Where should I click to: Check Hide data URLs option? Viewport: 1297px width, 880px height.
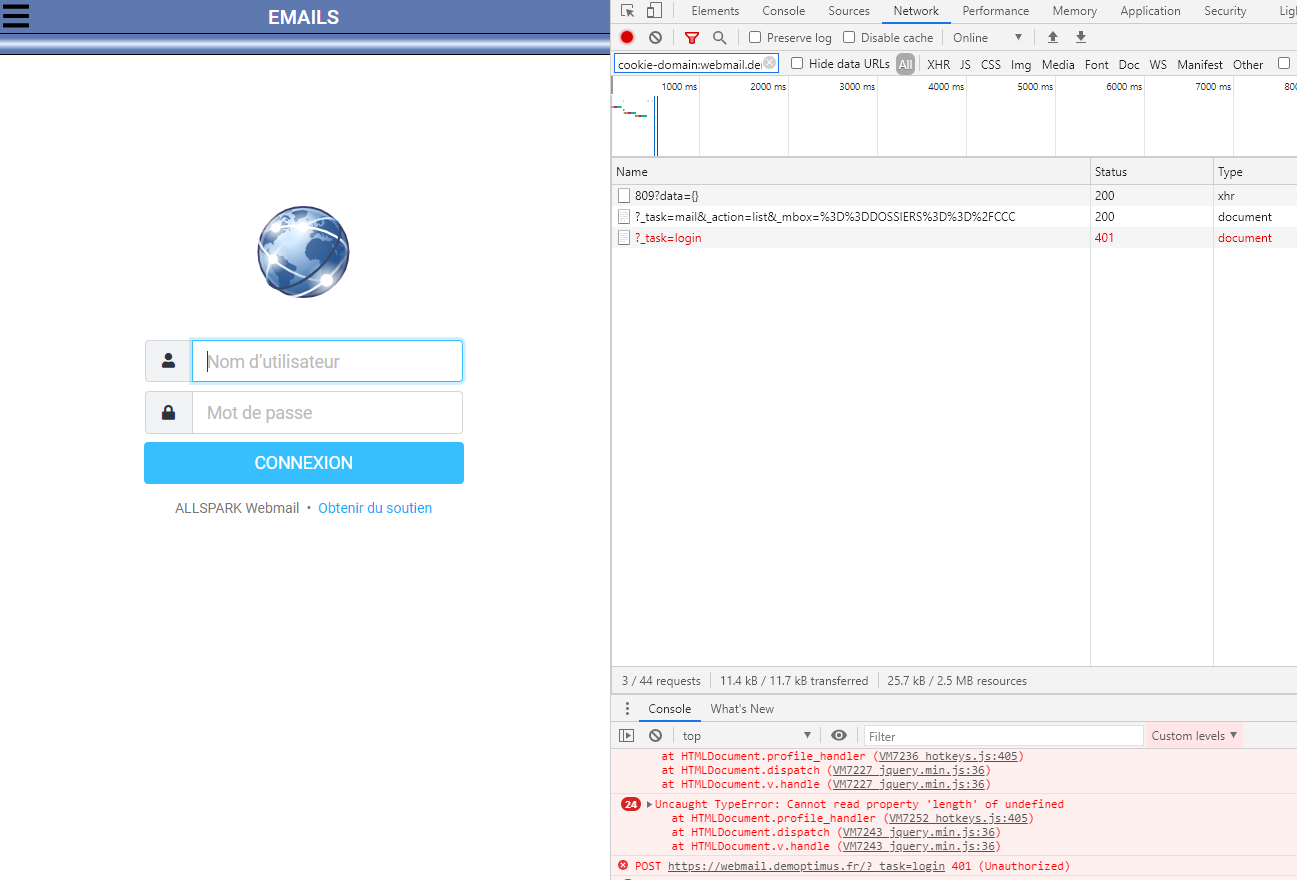coord(796,63)
